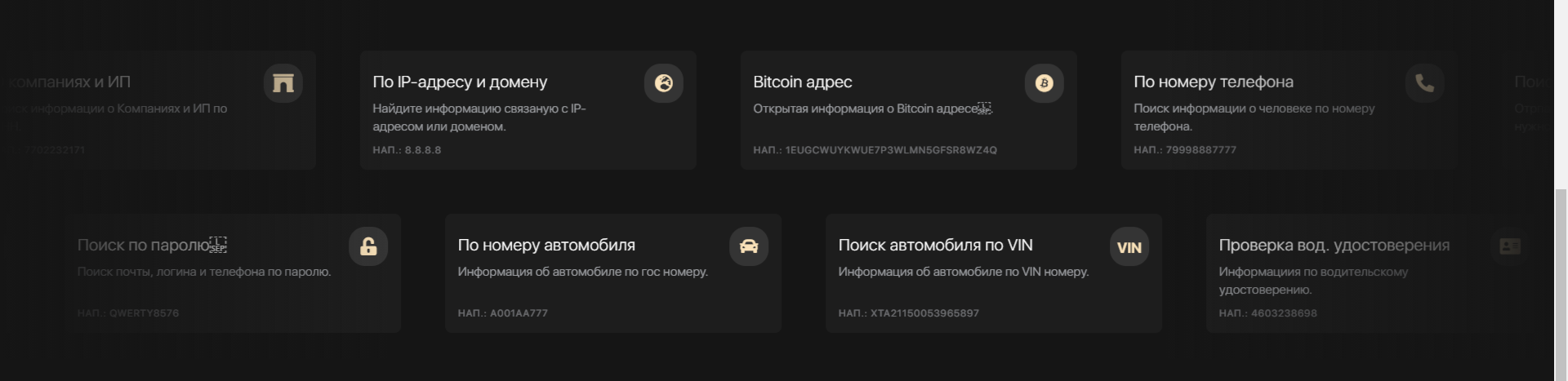Click the globe icon for IP search
The image size is (1568, 381).
(663, 83)
